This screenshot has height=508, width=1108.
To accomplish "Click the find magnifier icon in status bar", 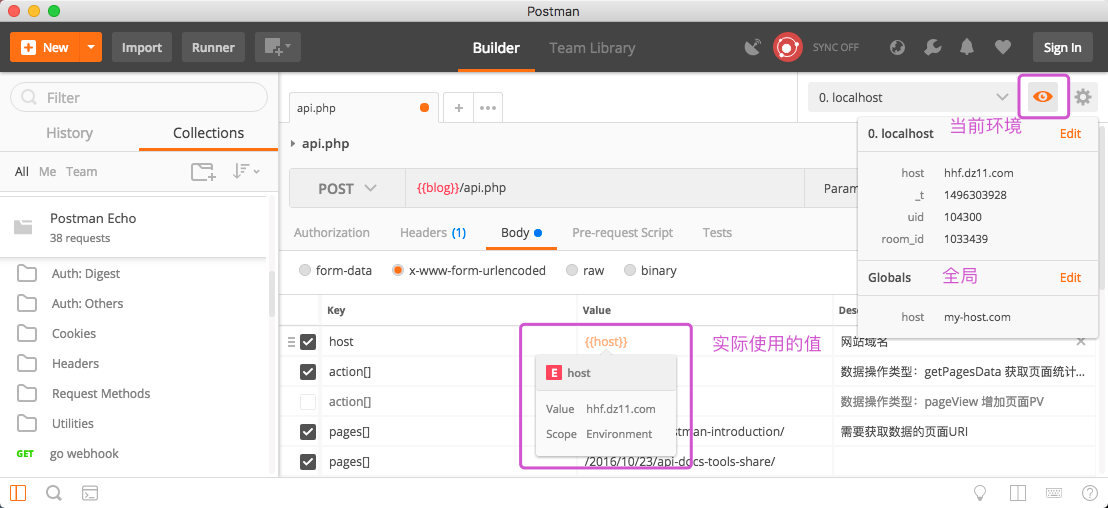I will point(54,493).
